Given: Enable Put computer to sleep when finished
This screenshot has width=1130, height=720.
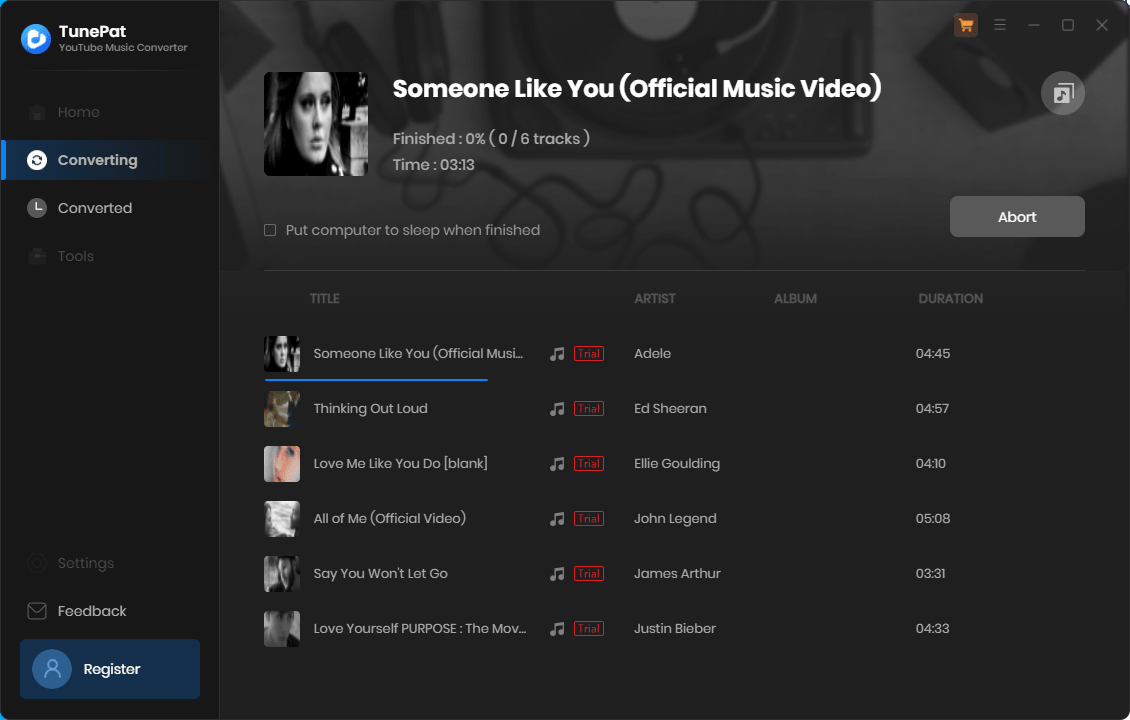Looking at the screenshot, I should point(270,230).
